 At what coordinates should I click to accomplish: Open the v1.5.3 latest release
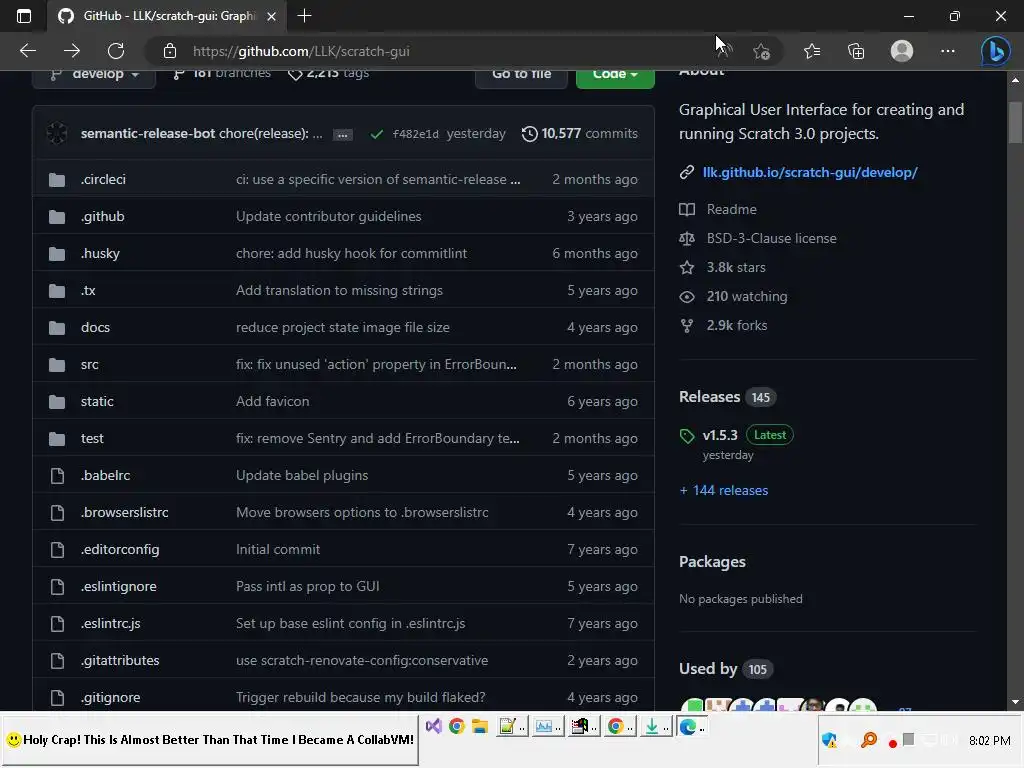point(720,435)
